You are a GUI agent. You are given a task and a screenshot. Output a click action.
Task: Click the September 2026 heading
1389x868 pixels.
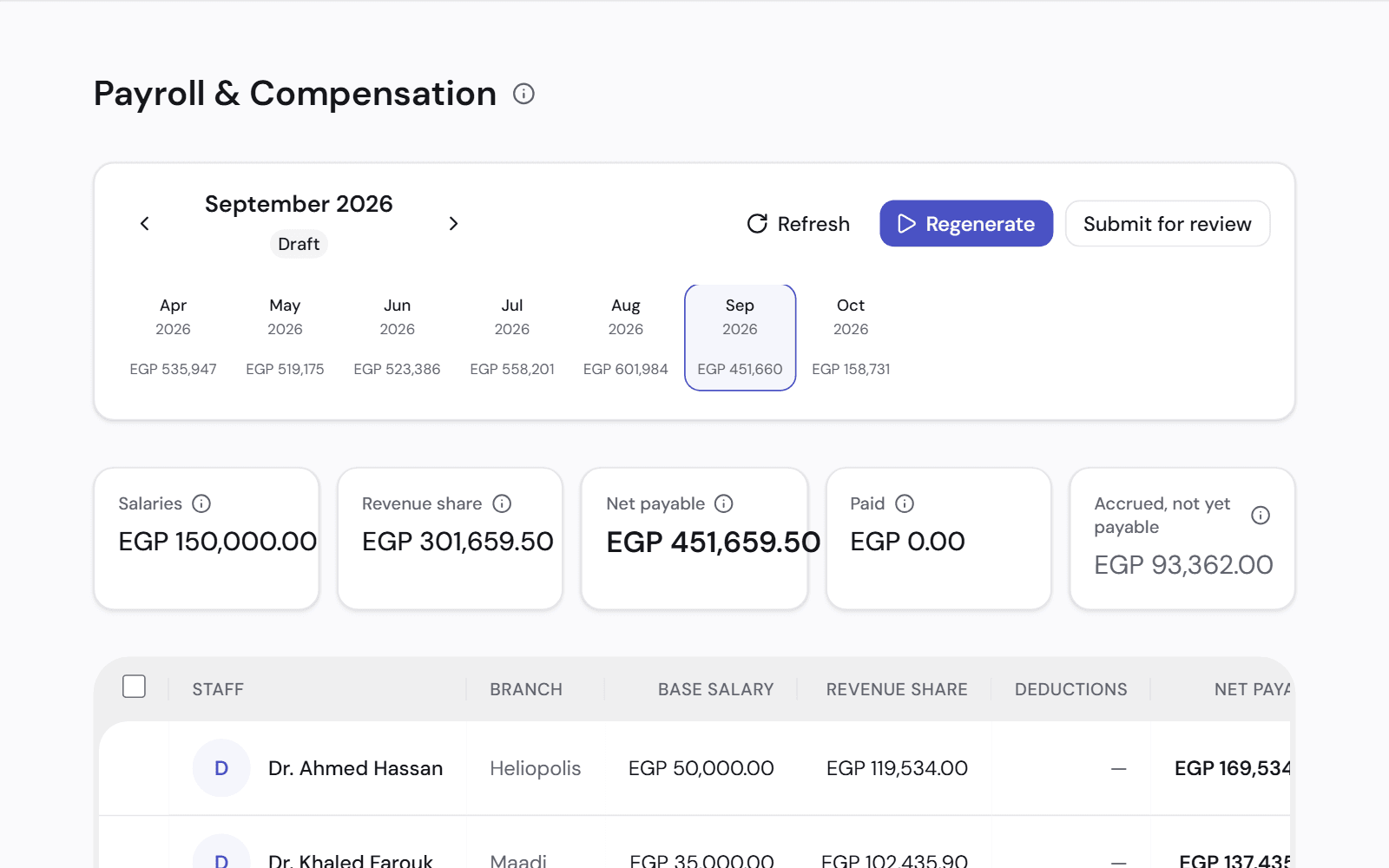point(299,204)
